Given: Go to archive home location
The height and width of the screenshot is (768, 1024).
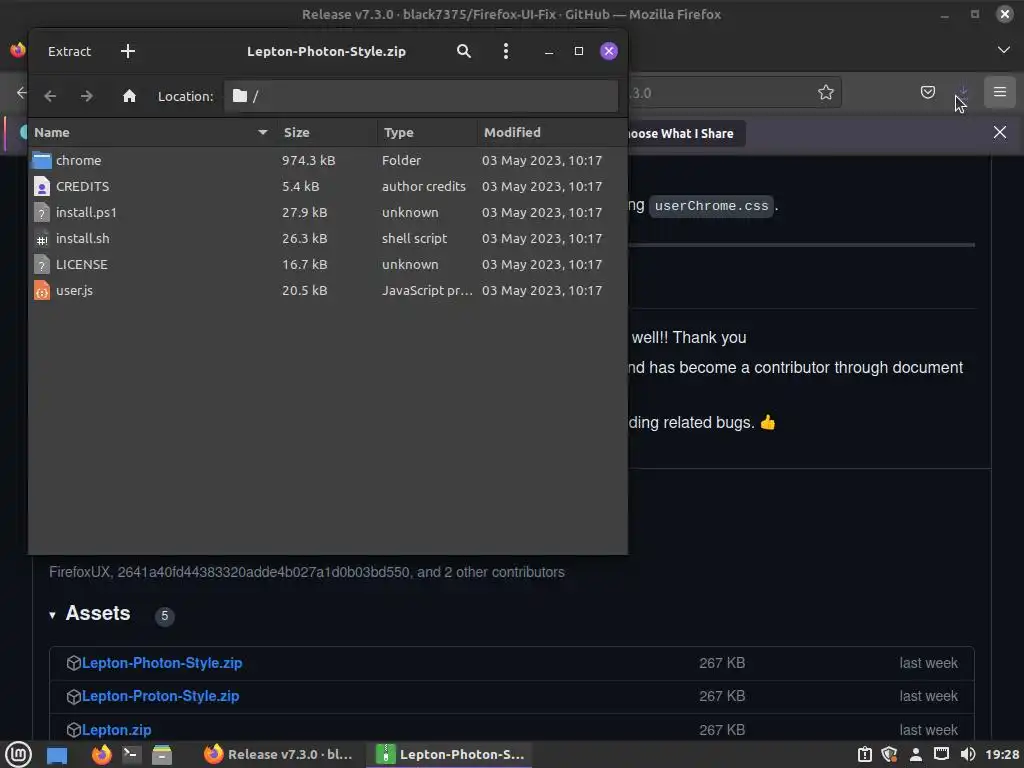Looking at the screenshot, I should pyautogui.click(x=129, y=96).
